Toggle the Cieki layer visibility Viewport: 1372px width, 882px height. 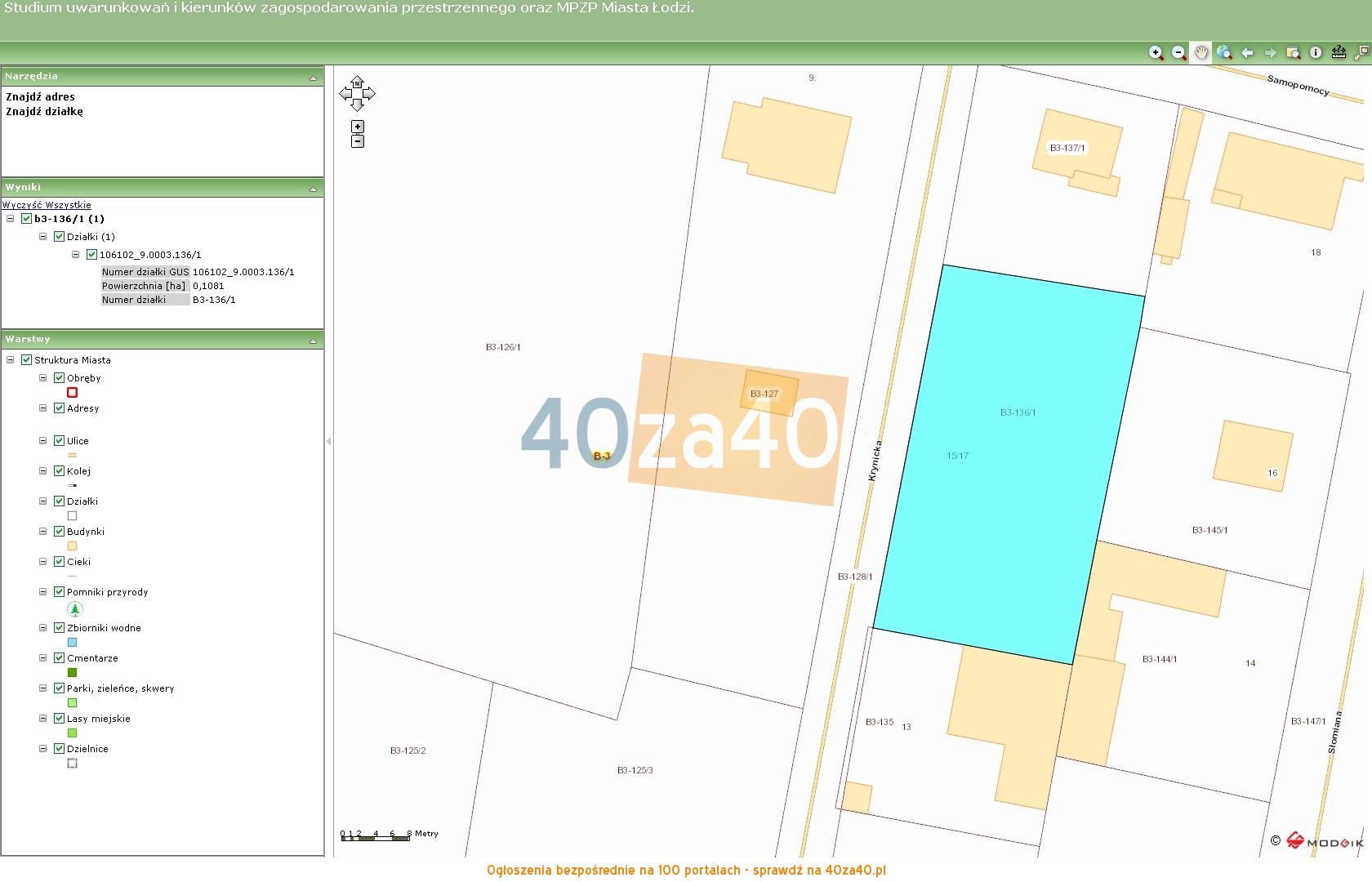click(x=59, y=562)
